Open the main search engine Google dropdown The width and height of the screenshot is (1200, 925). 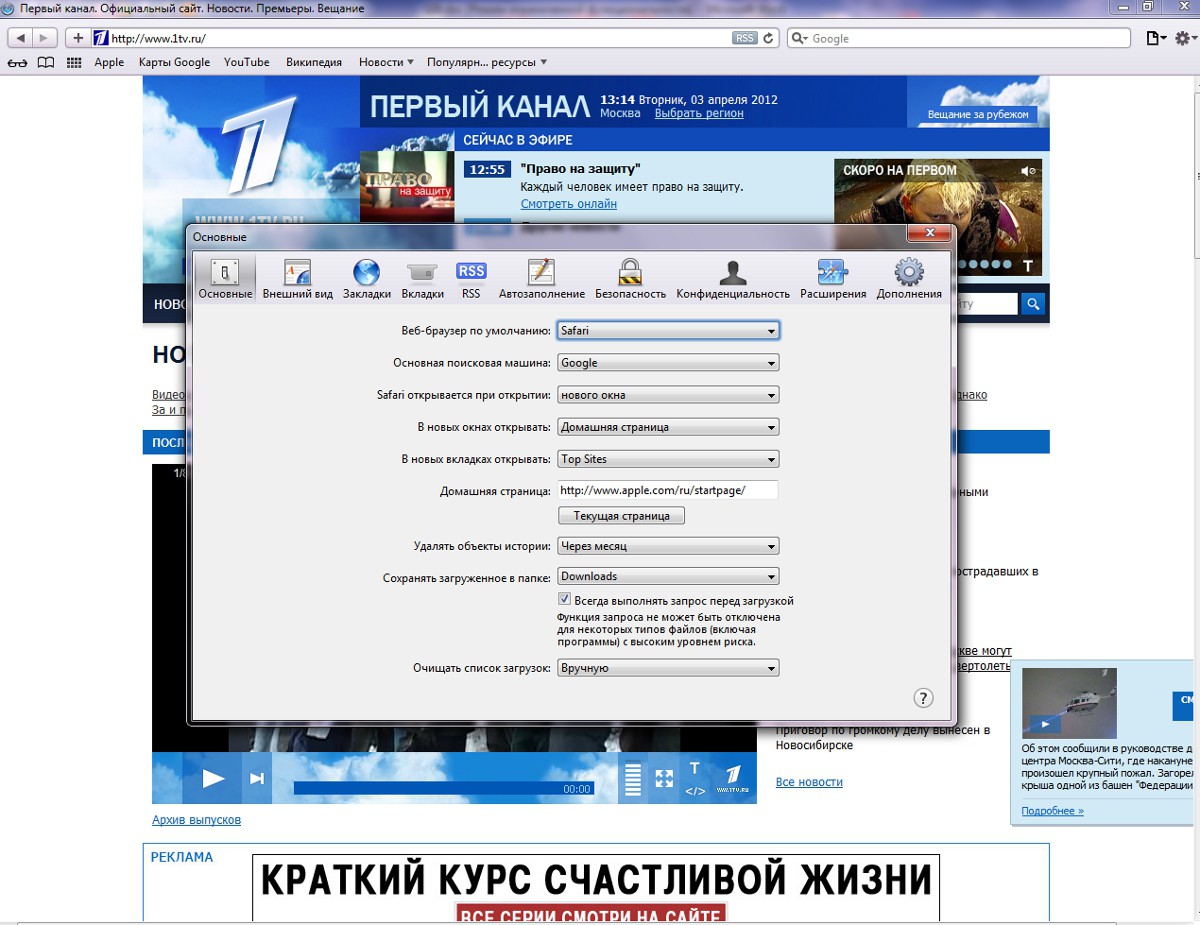coord(668,363)
